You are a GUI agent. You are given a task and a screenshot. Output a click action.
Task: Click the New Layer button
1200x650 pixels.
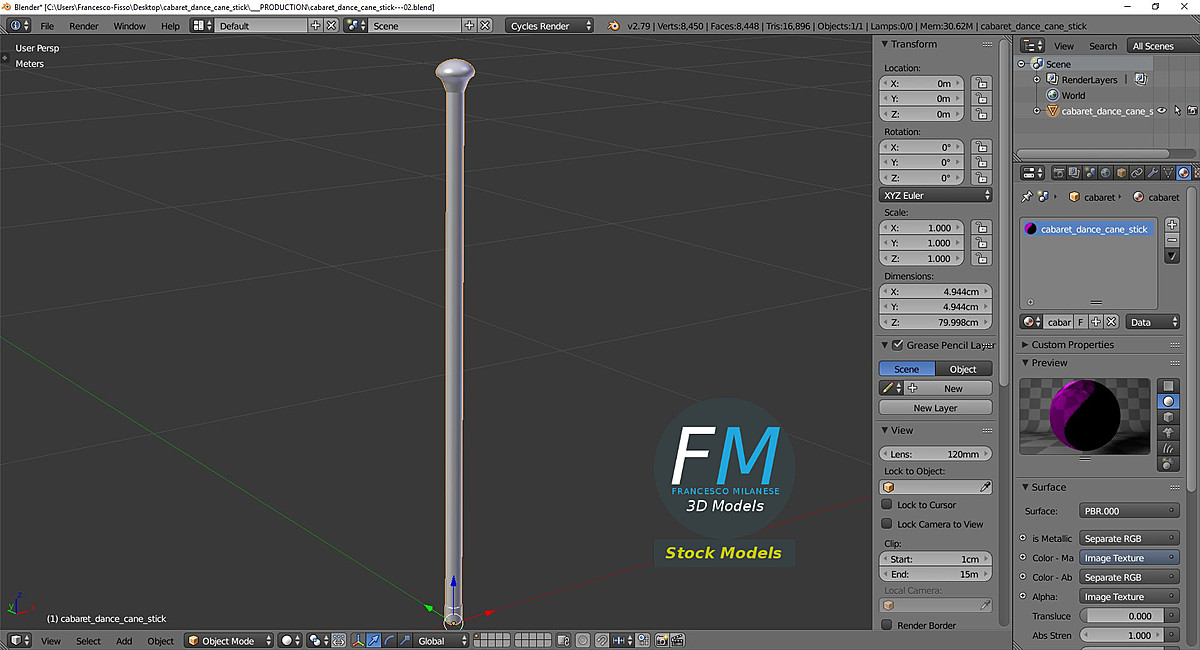click(936, 408)
